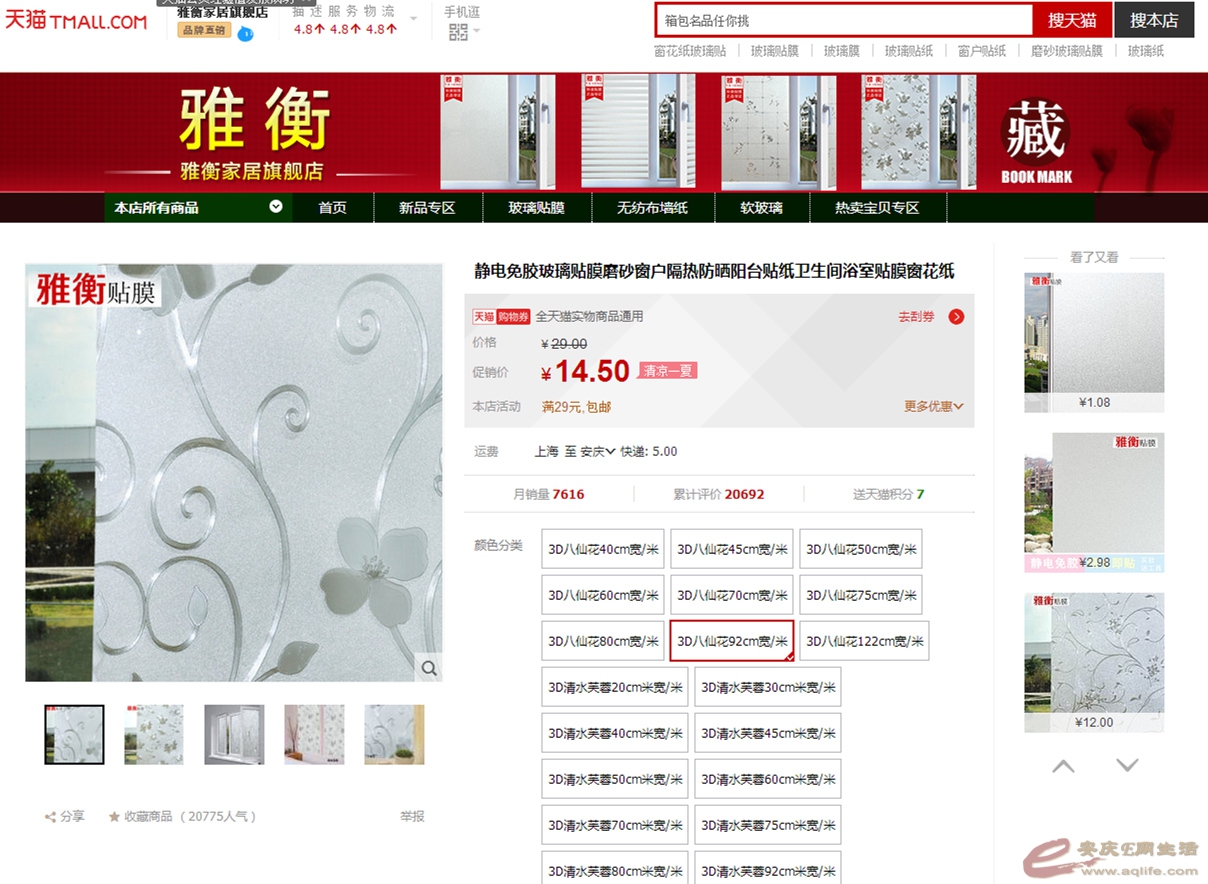Expand the 本店所有商品 dropdown
The height and width of the screenshot is (884, 1208).
pyautogui.click(x=276, y=207)
